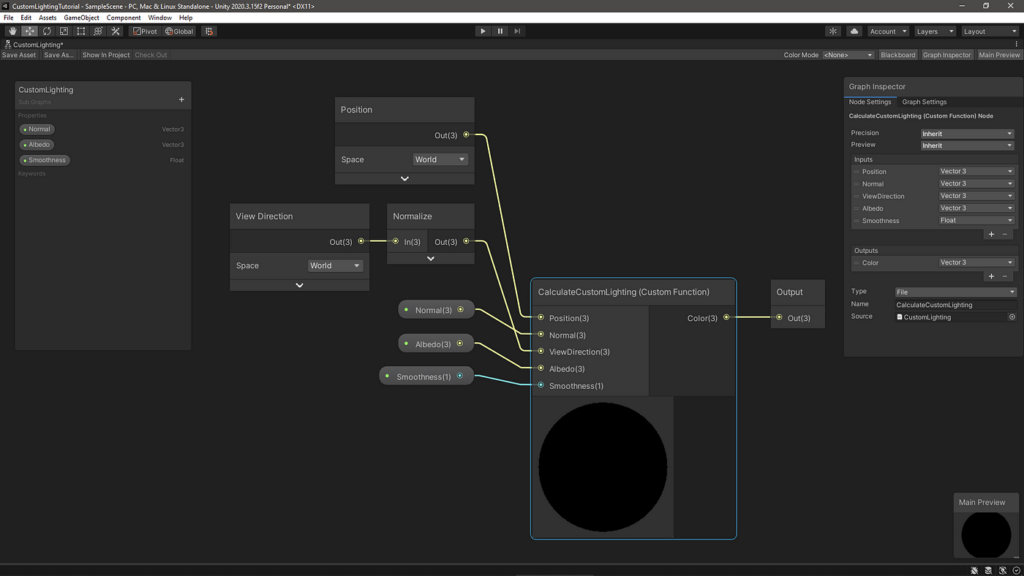Add a new property with Blackboard plus icon
Image resolution: width=1024 pixels, height=576 pixels.
[x=181, y=100]
